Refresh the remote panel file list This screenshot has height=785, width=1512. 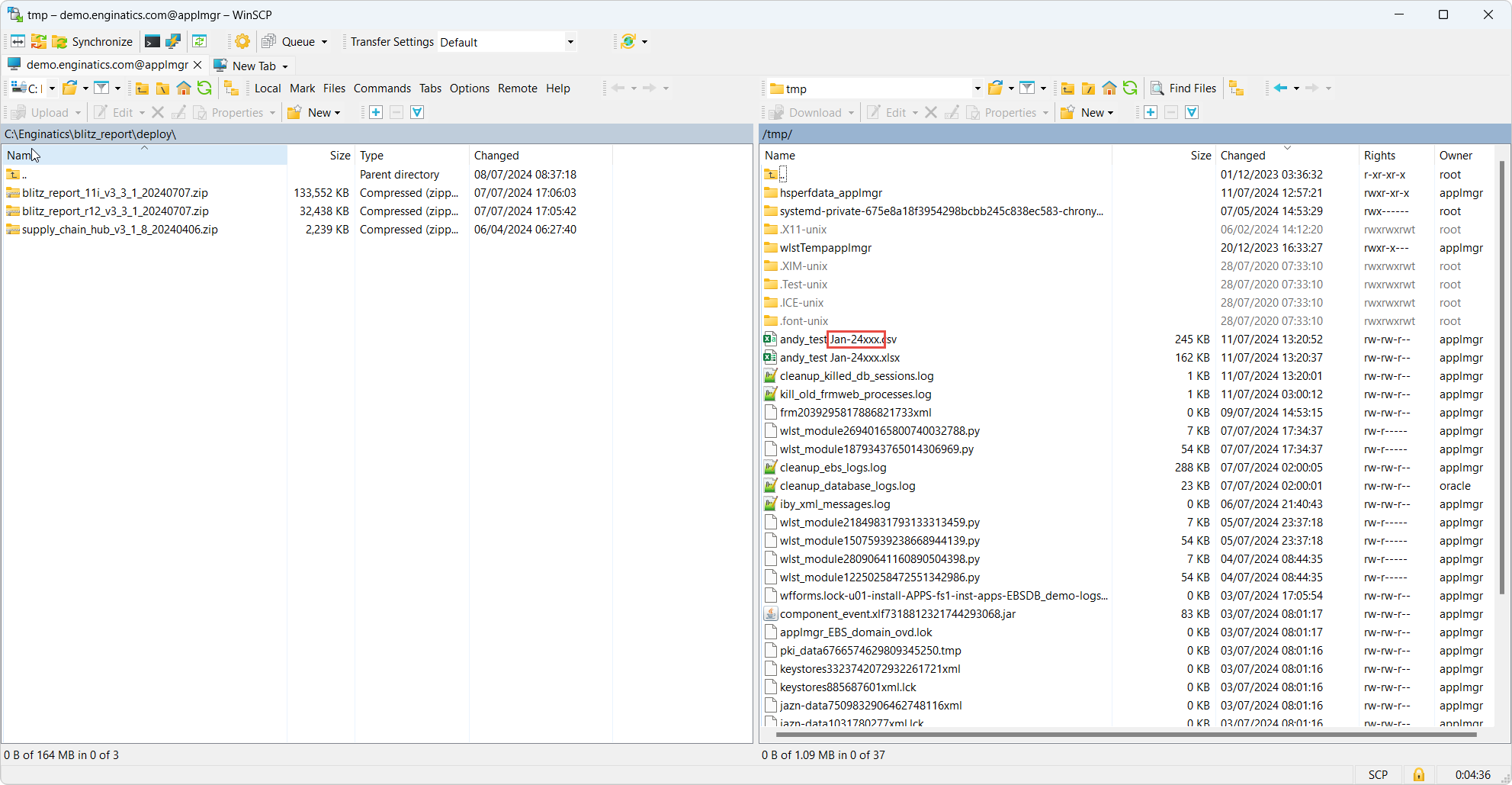[x=1130, y=88]
